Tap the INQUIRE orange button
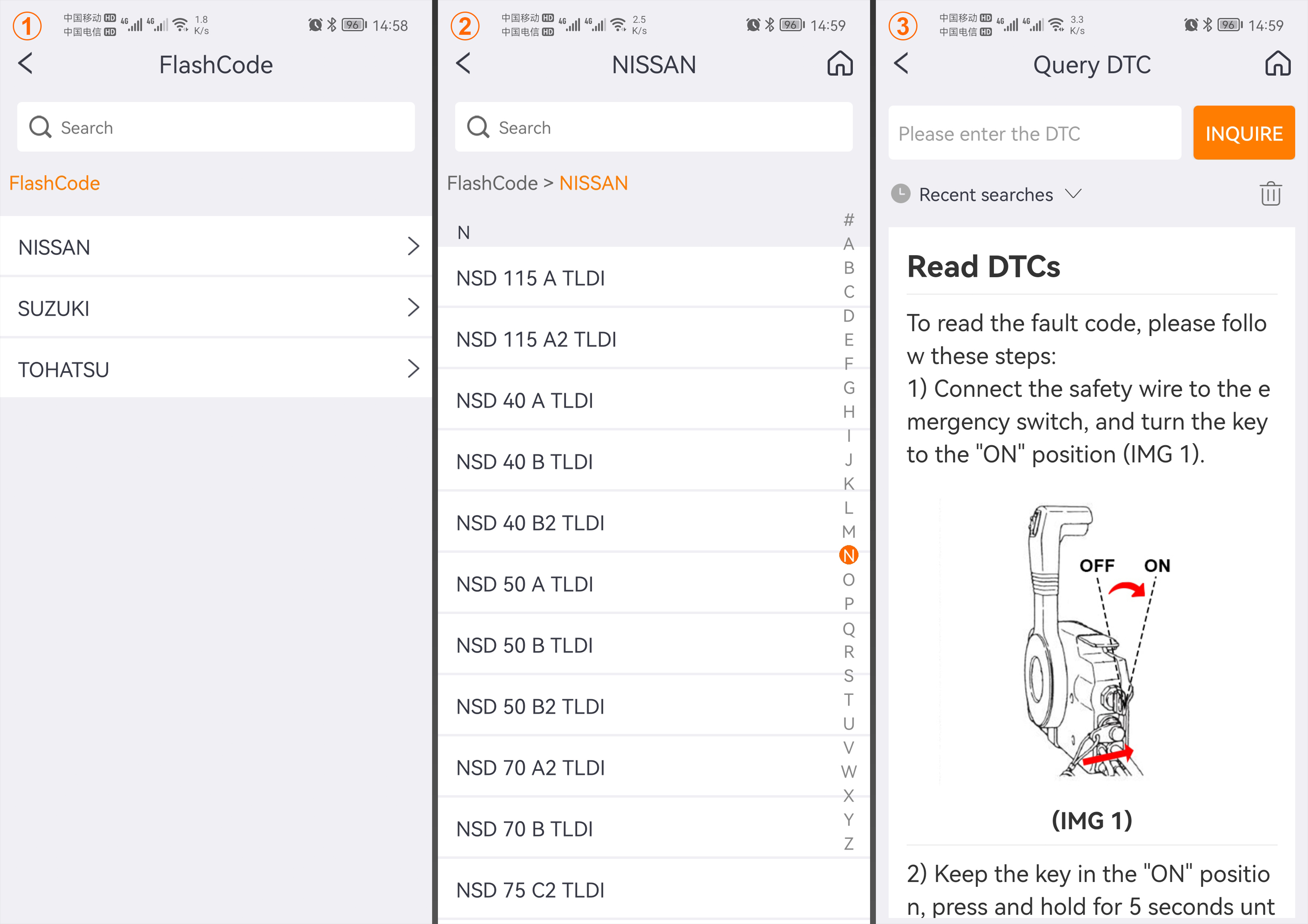This screenshot has width=1308, height=924. (x=1243, y=133)
